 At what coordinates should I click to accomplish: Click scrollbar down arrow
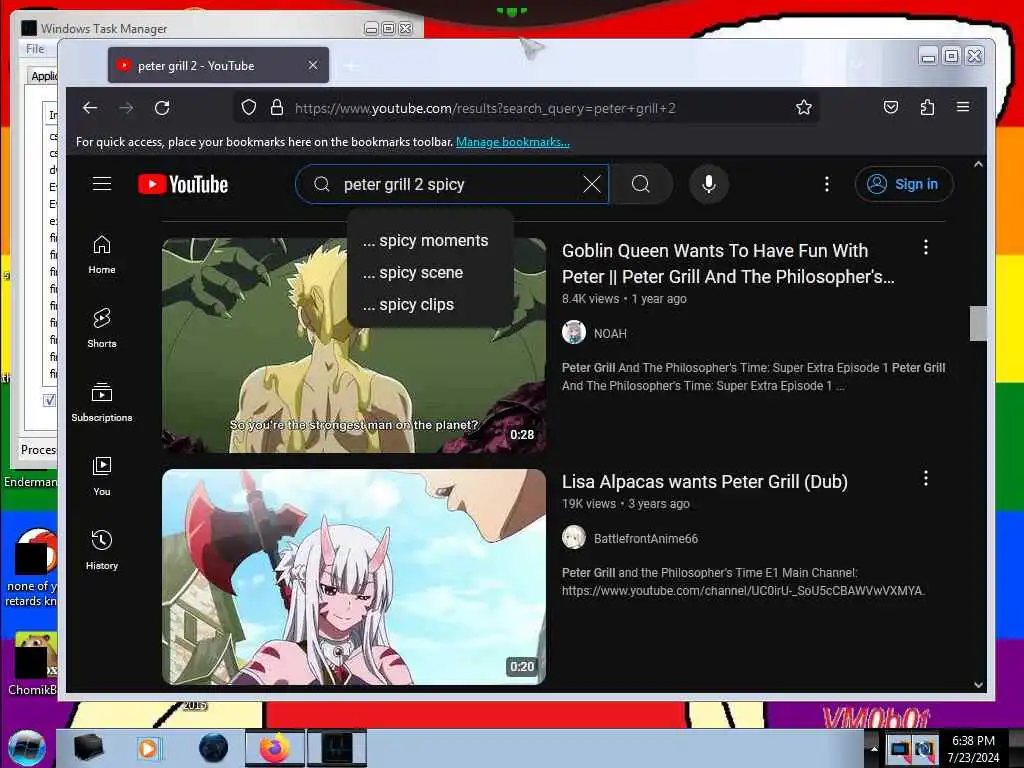[x=978, y=685]
